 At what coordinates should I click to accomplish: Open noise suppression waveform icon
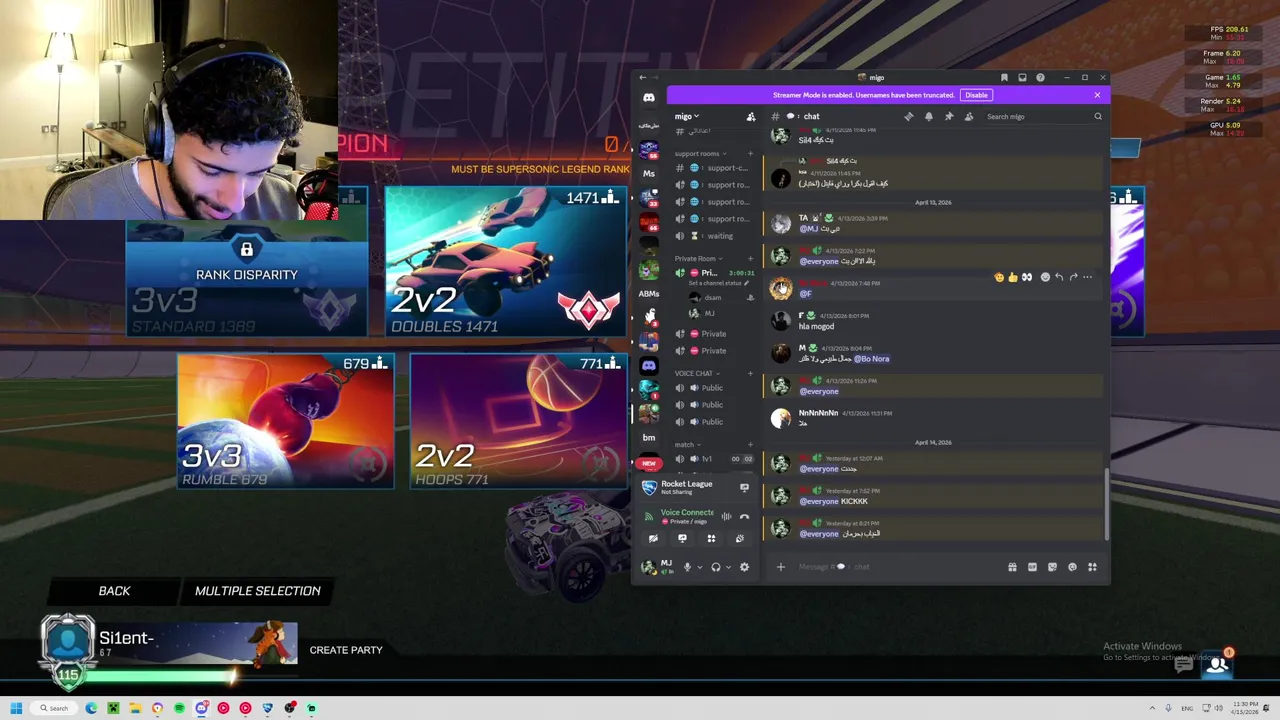click(726, 517)
